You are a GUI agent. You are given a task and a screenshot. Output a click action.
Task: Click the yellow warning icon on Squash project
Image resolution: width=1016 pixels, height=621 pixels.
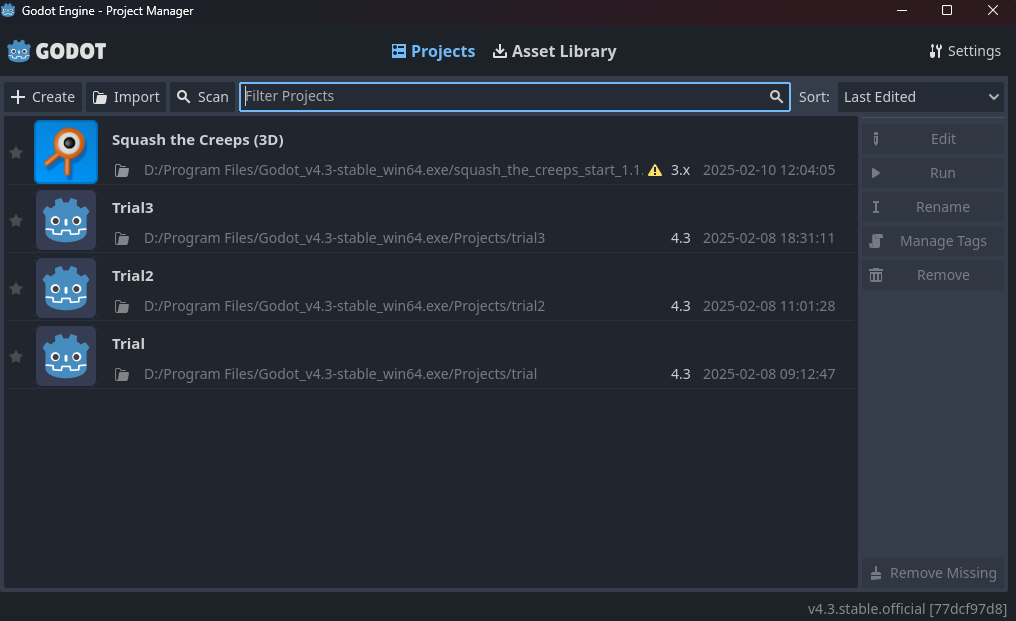pos(655,170)
